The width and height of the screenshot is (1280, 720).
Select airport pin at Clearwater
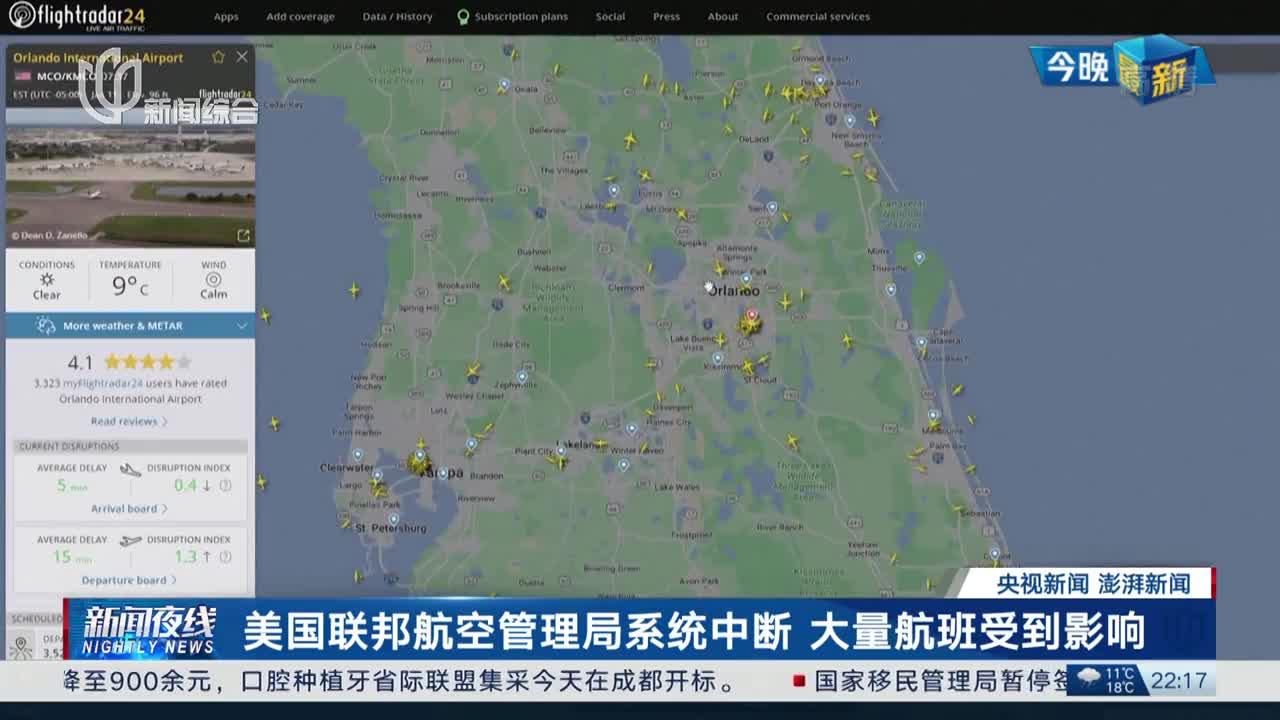pos(357,455)
